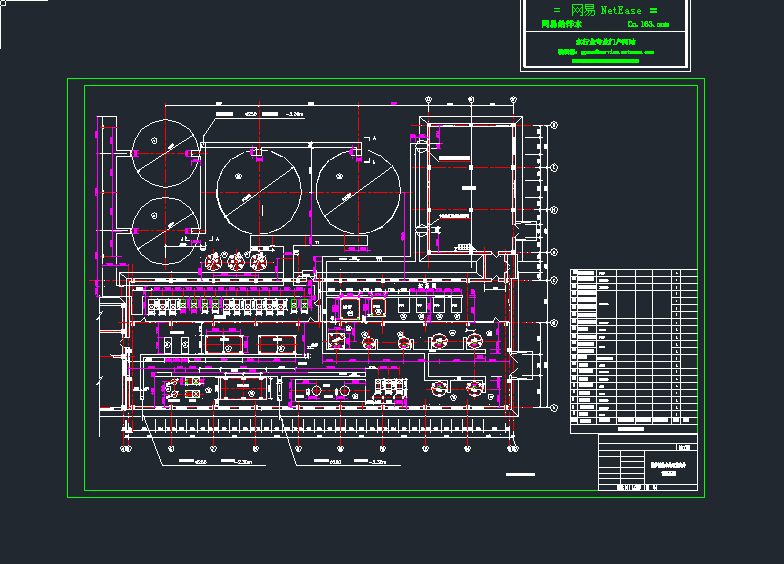784x564 pixels.
Task: Open the Cn.163.com link in banner
Action: click(x=648, y=23)
